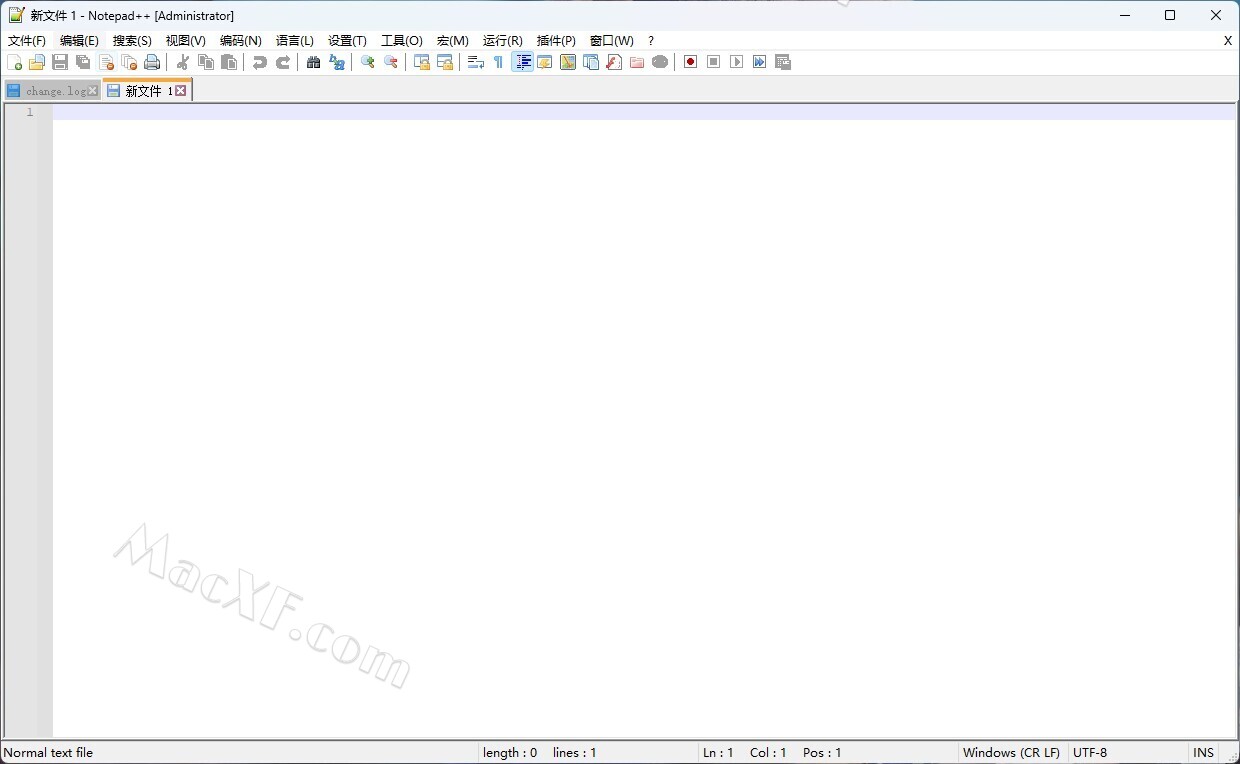Open Folder as Workspace icon
The height and width of the screenshot is (764, 1240).
point(637,62)
